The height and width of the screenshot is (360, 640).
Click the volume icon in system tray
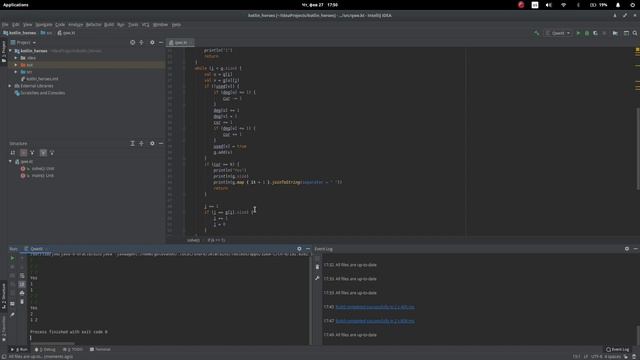(x=549, y=5)
